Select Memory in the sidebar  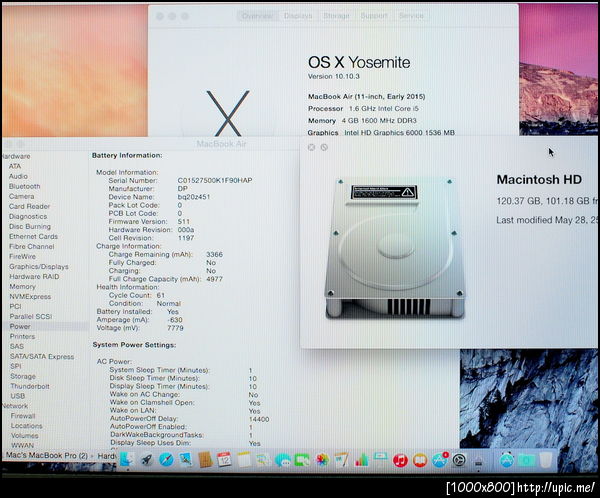pos(22,286)
